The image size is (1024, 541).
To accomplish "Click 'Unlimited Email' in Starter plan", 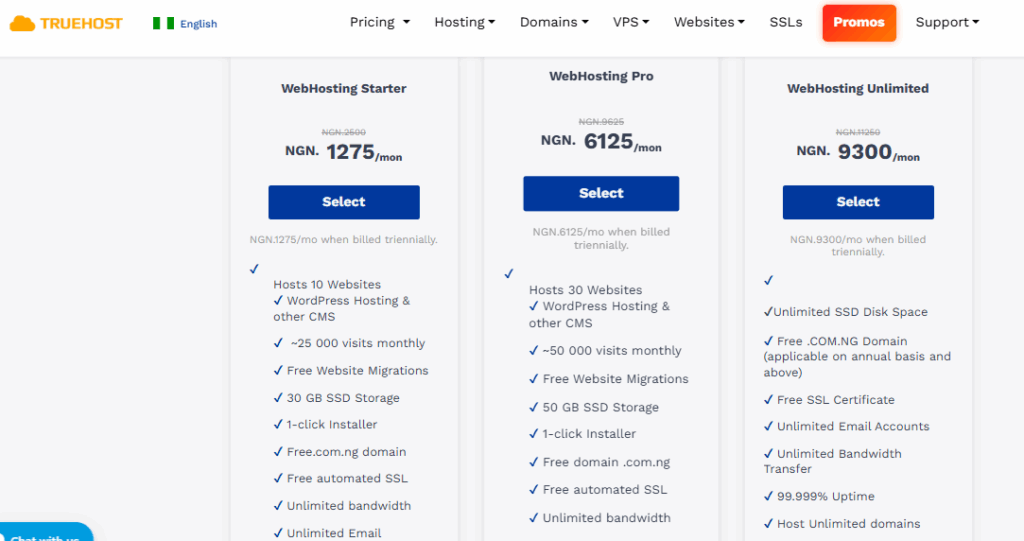I will (x=334, y=533).
